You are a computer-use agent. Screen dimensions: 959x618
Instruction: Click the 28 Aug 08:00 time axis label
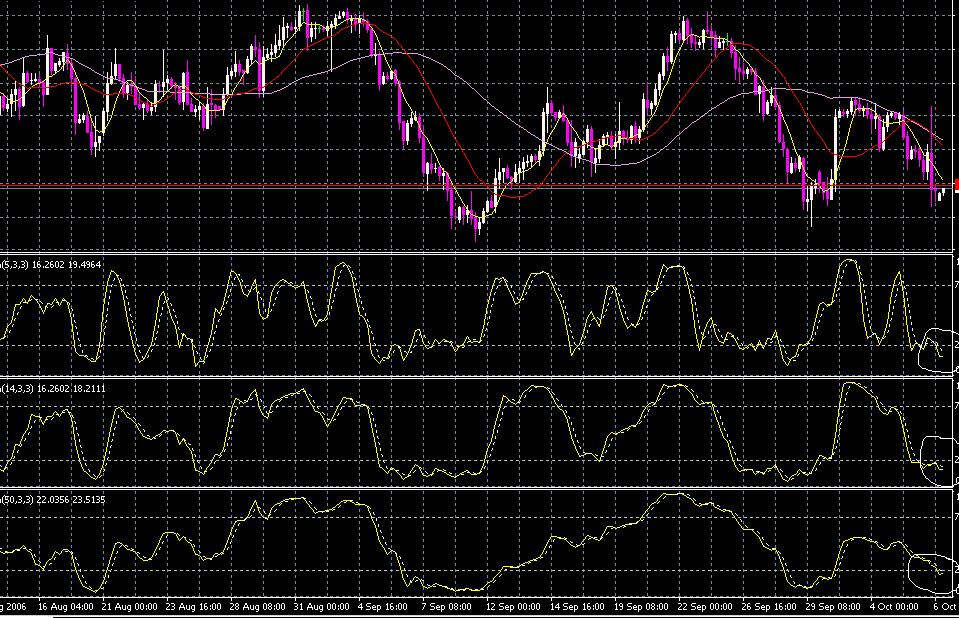click(257, 607)
